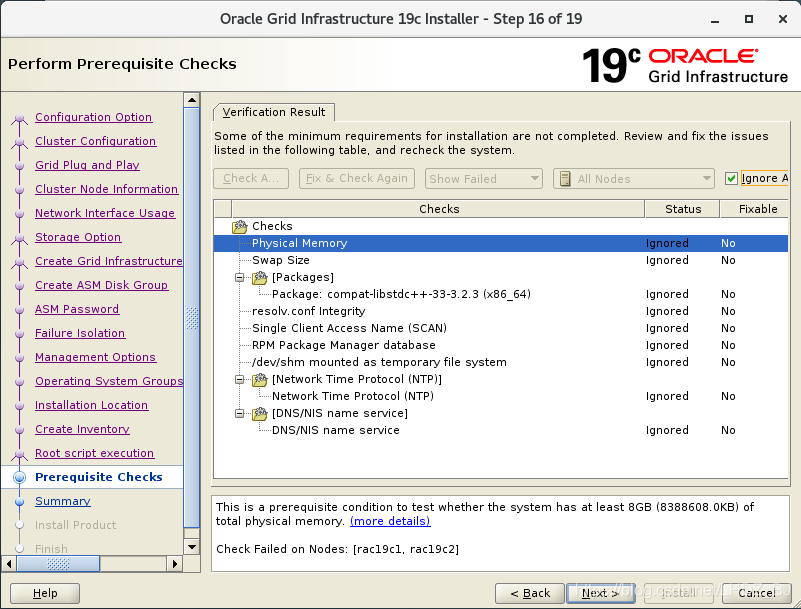Select Cluster Configuration in the sidebar

tap(95, 141)
